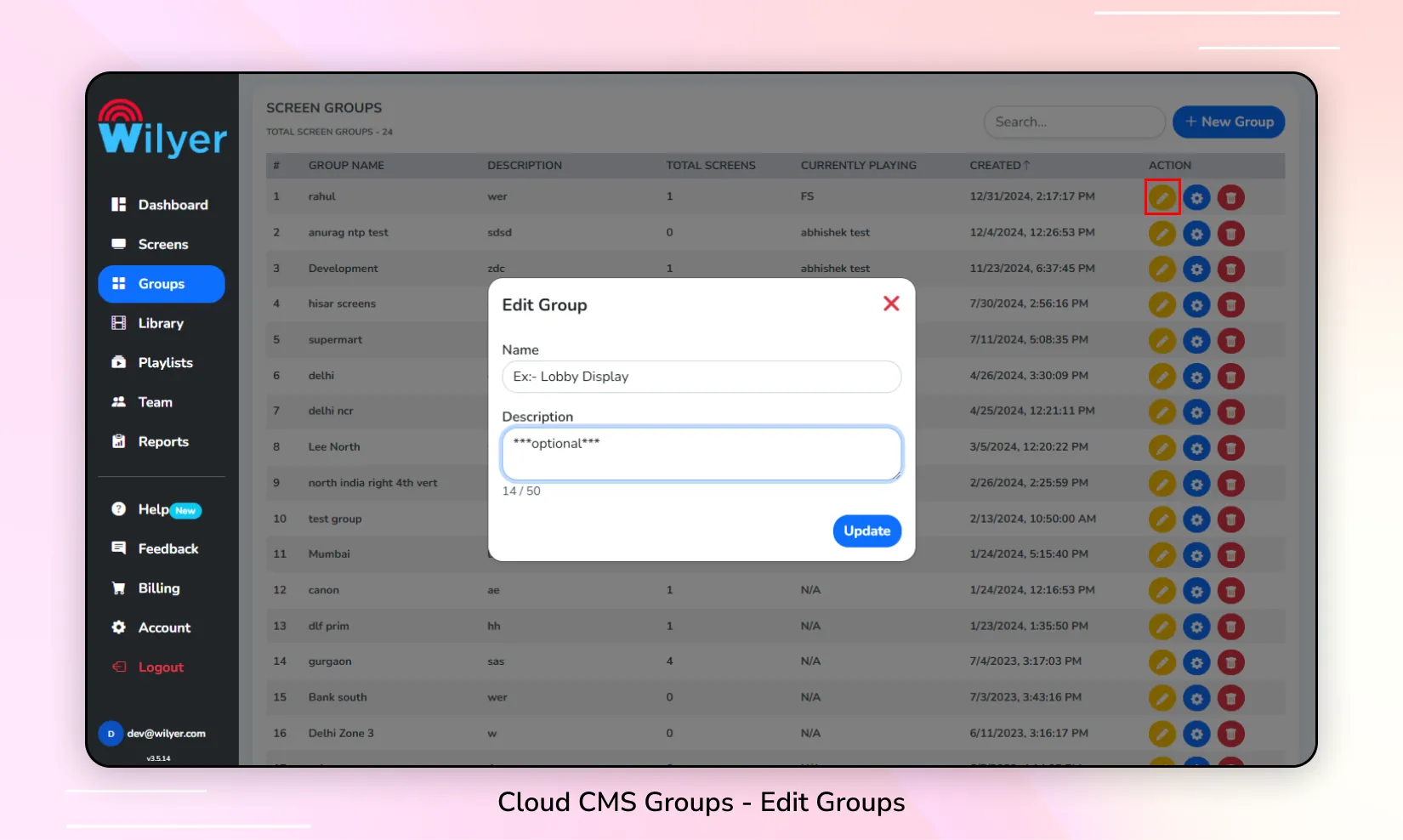
Task: Go to Screens in sidebar
Action: 162,244
